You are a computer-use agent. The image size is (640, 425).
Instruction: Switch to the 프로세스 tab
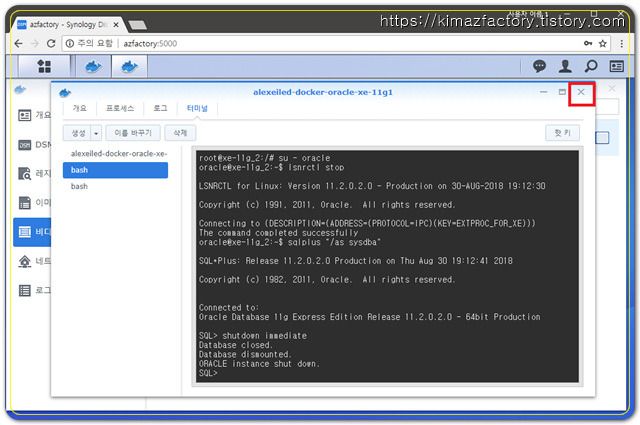tap(120, 108)
